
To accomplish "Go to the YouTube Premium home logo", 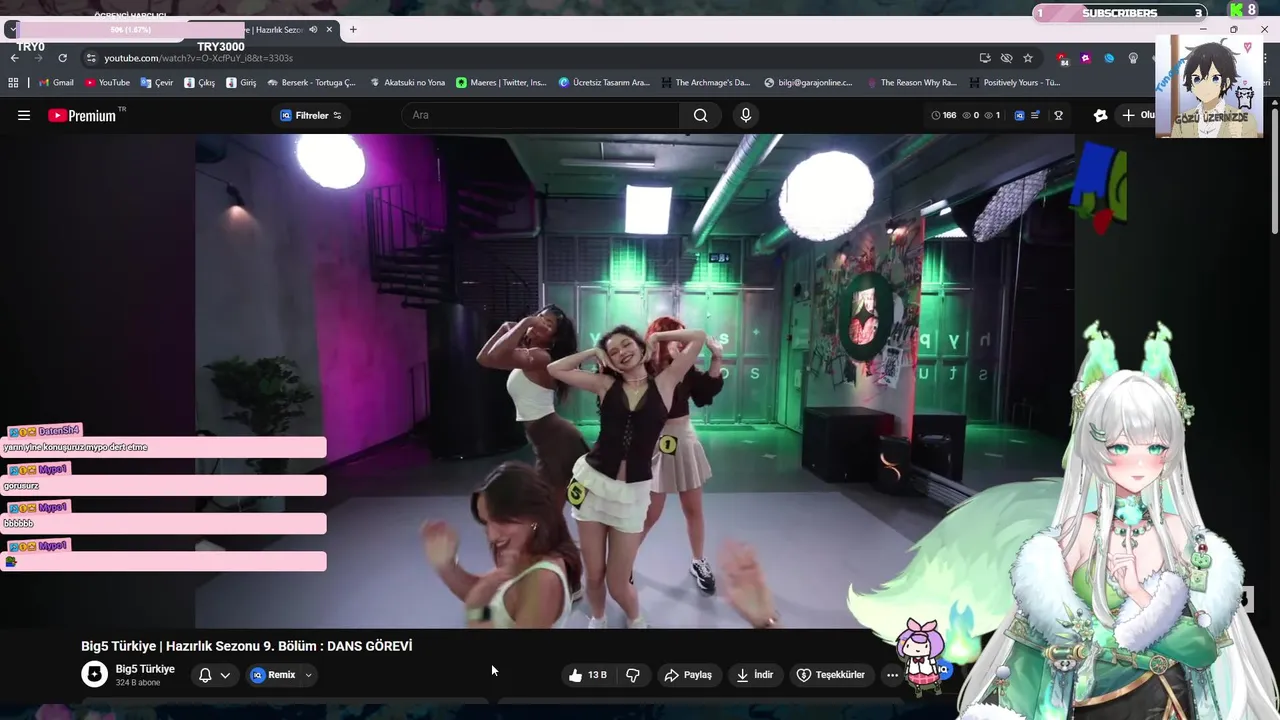I will (83, 115).
